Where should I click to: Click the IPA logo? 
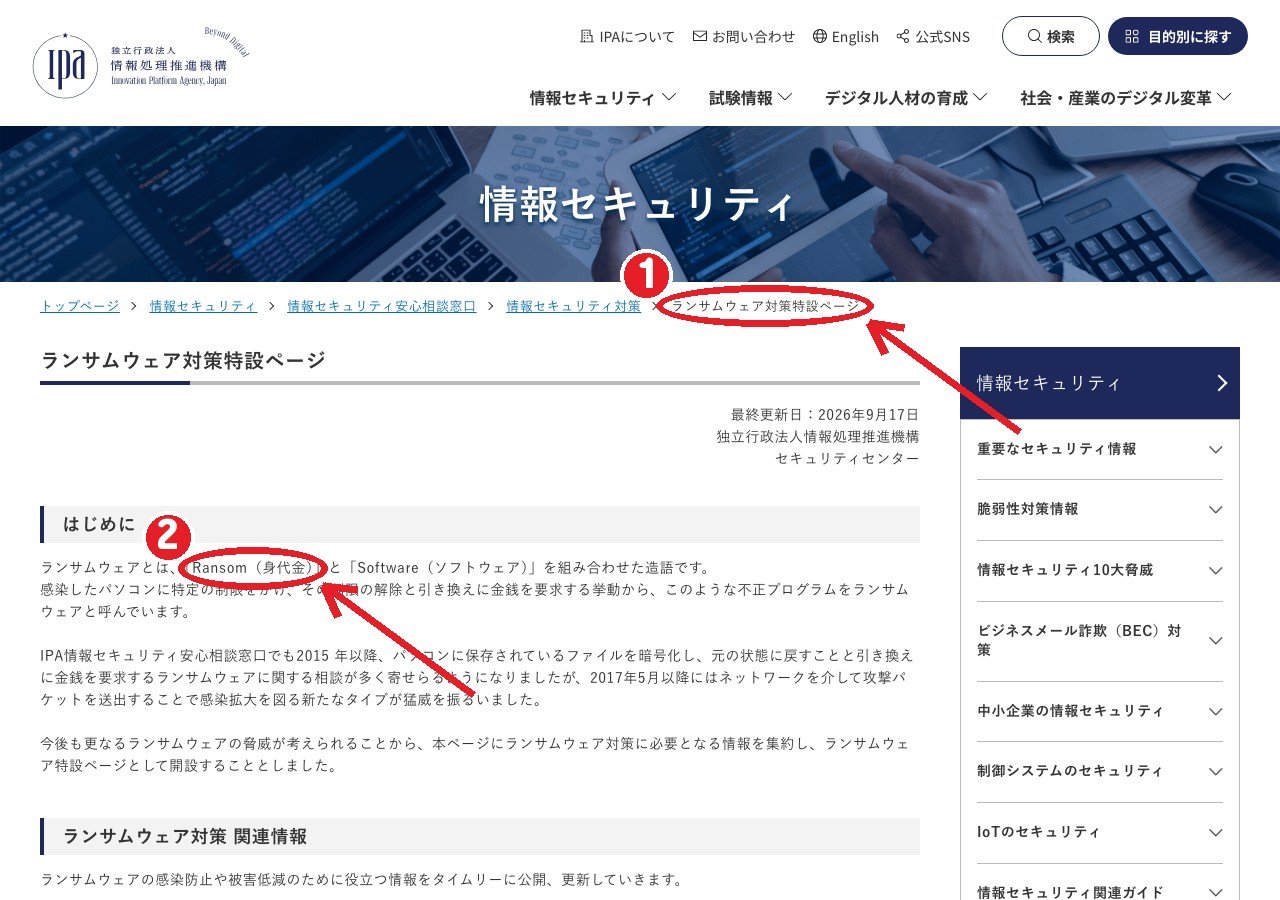(x=141, y=63)
